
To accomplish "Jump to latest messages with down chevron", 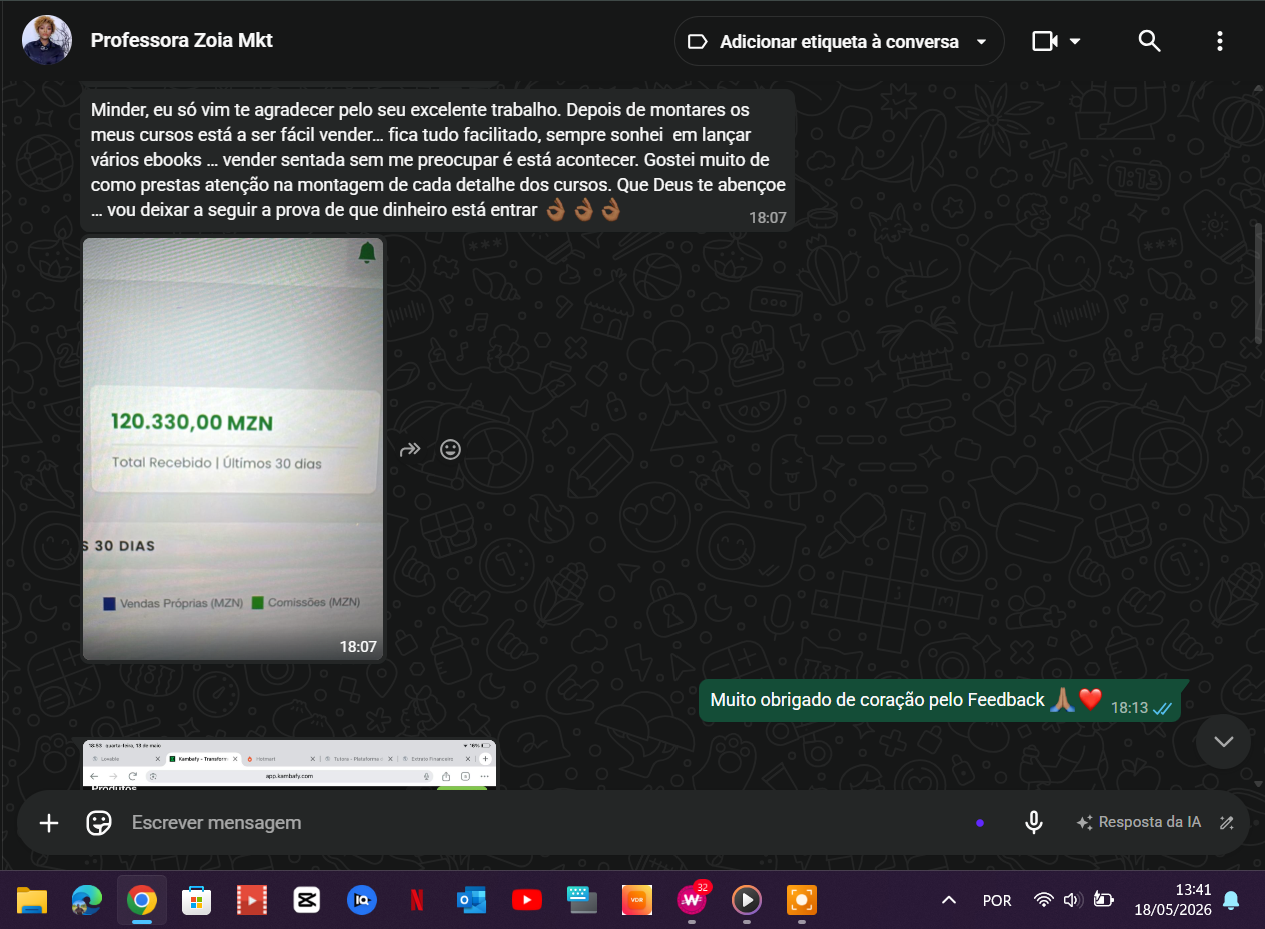I will point(1223,741).
